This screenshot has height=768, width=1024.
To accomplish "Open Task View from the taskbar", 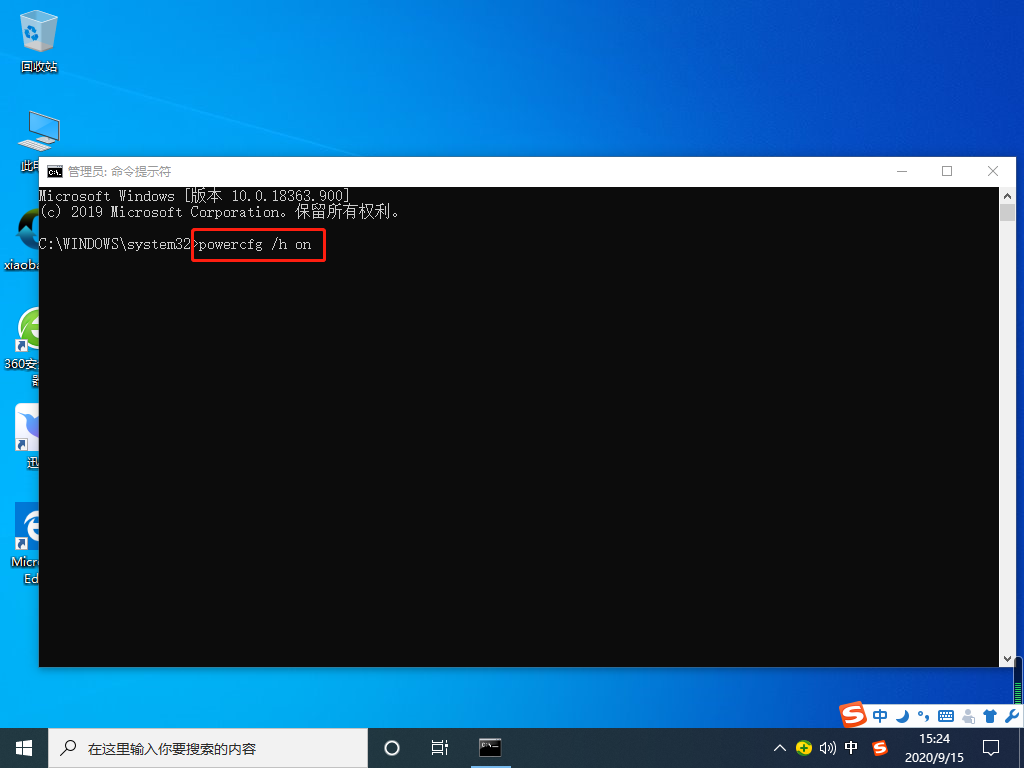I will tap(440, 747).
